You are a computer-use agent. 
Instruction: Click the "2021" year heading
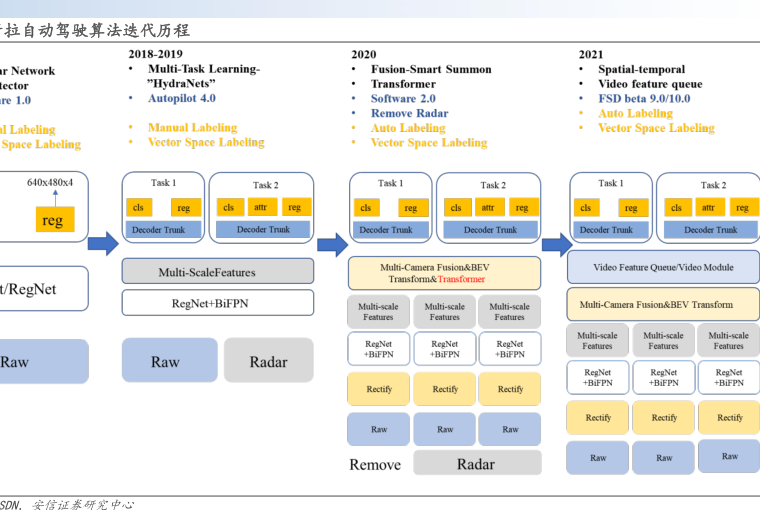(x=591, y=54)
